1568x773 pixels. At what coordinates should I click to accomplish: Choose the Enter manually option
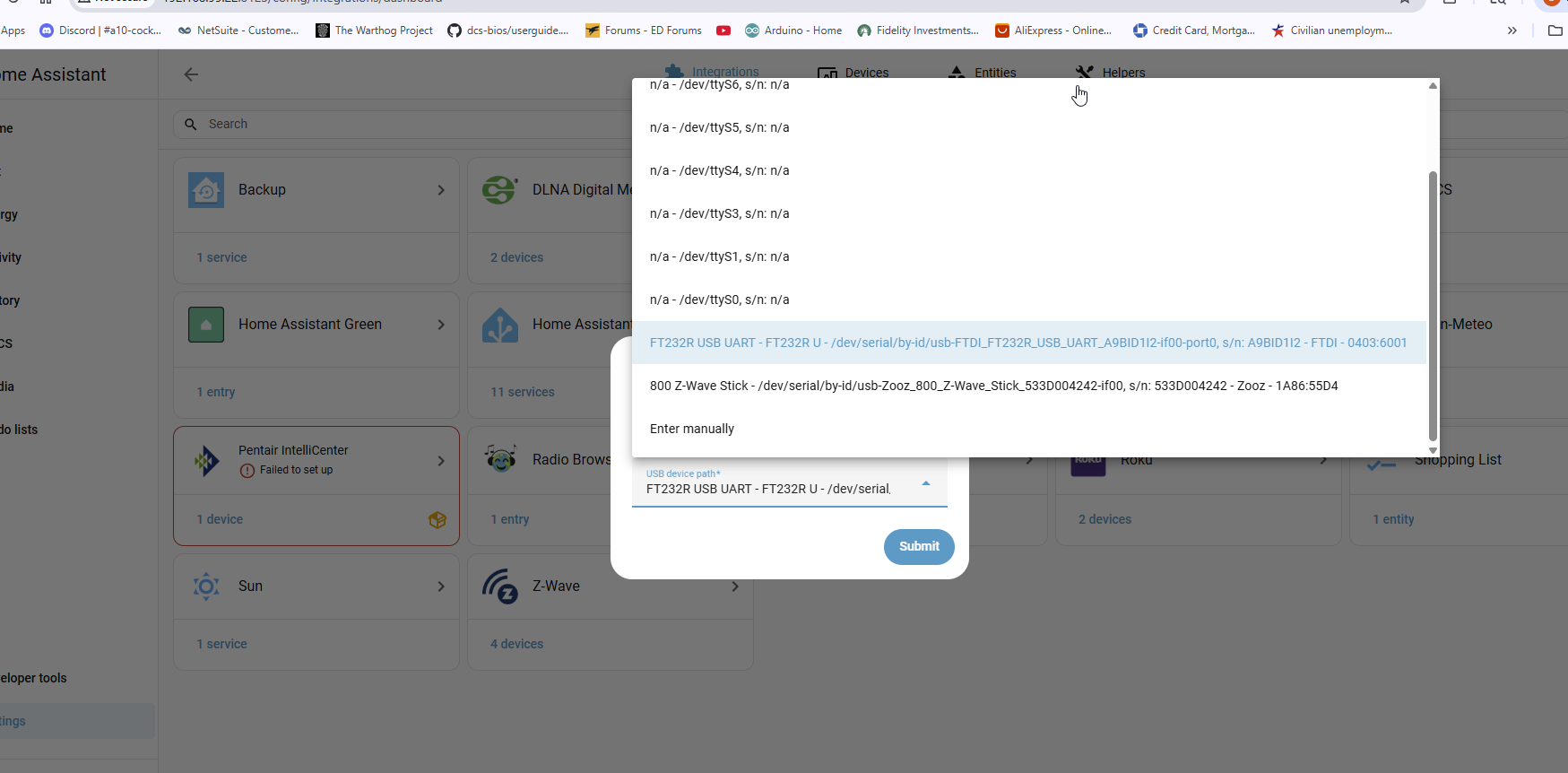tap(1029, 429)
